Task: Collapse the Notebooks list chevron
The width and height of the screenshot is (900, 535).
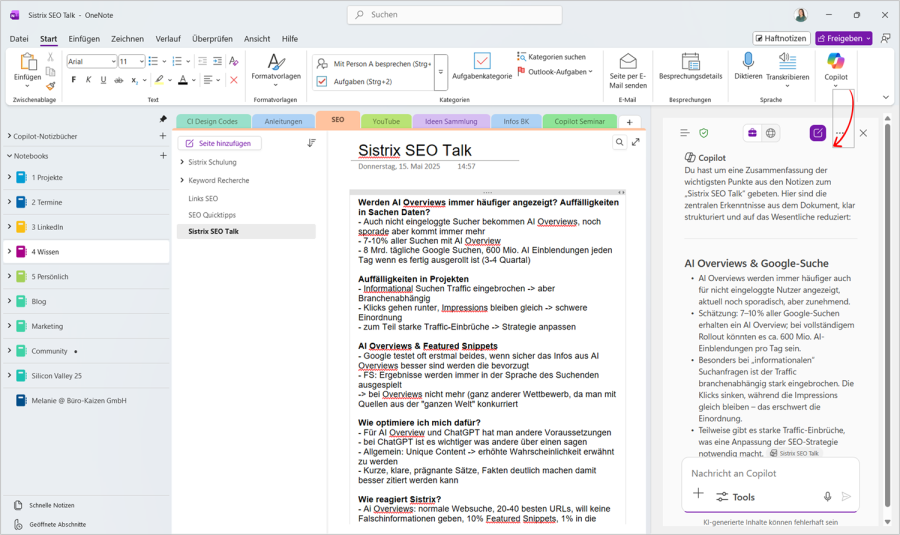Action: pos(9,156)
